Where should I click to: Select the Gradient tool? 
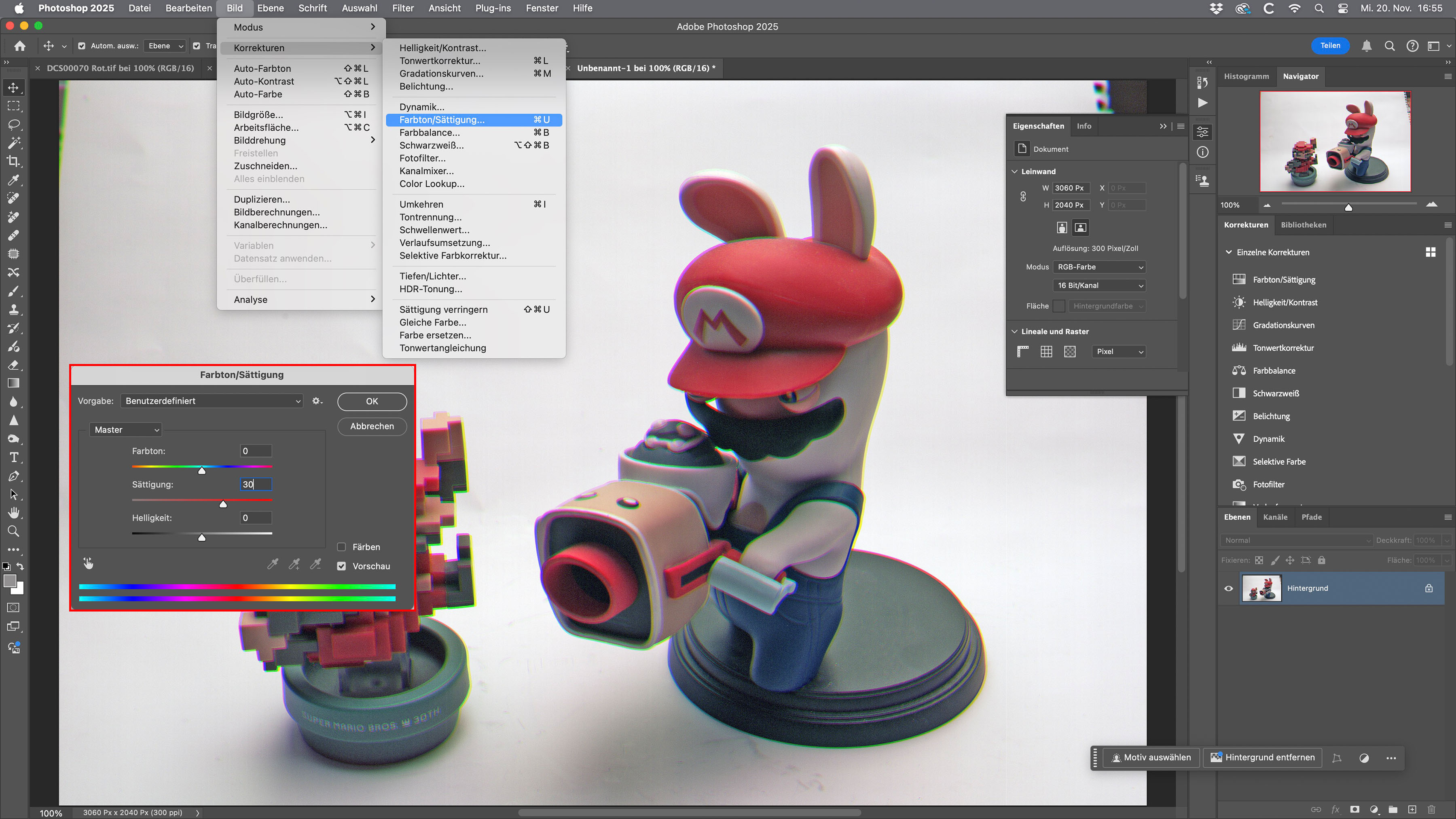pos(14,383)
